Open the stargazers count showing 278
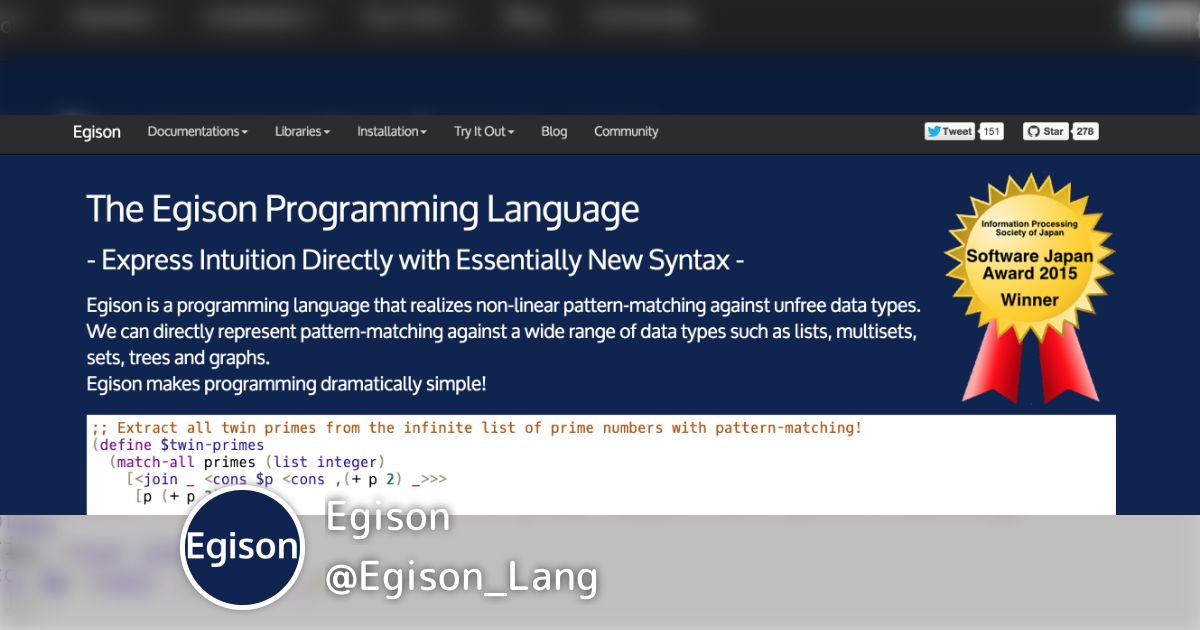 click(x=1085, y=131)
